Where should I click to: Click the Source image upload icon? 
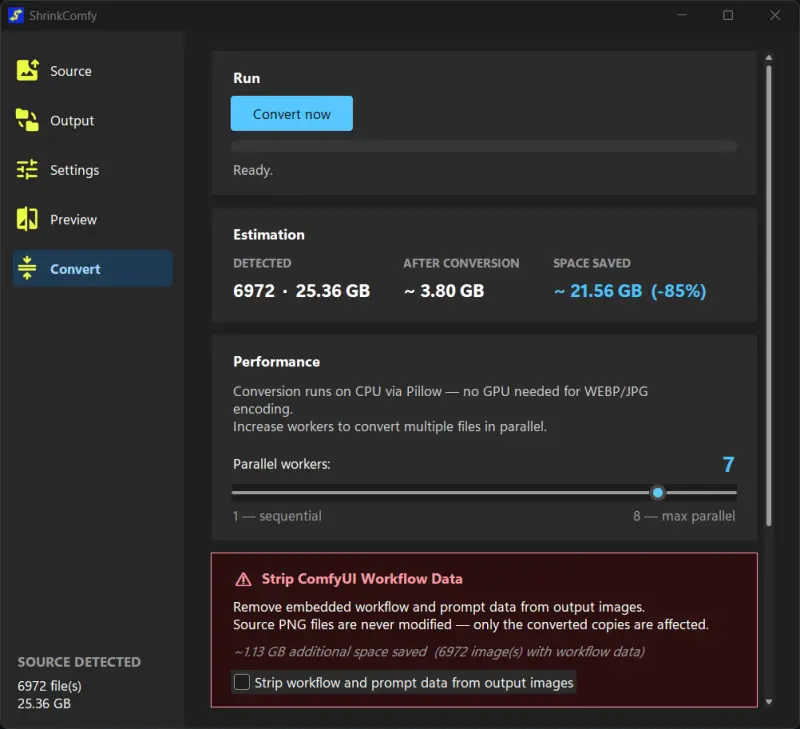[x=28, y=70]
